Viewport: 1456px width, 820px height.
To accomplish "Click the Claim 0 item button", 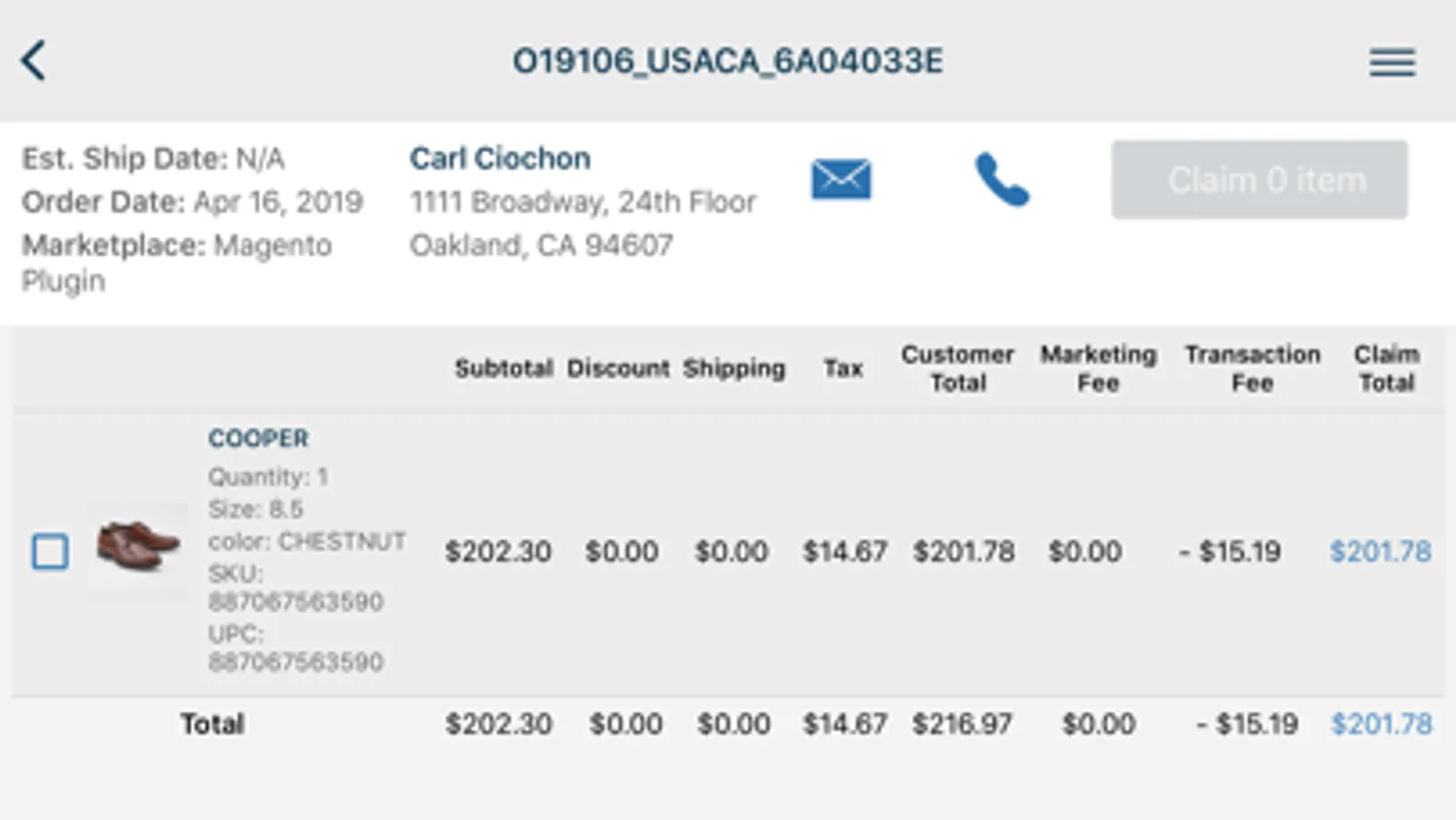I will click(x=1258, y=179).
